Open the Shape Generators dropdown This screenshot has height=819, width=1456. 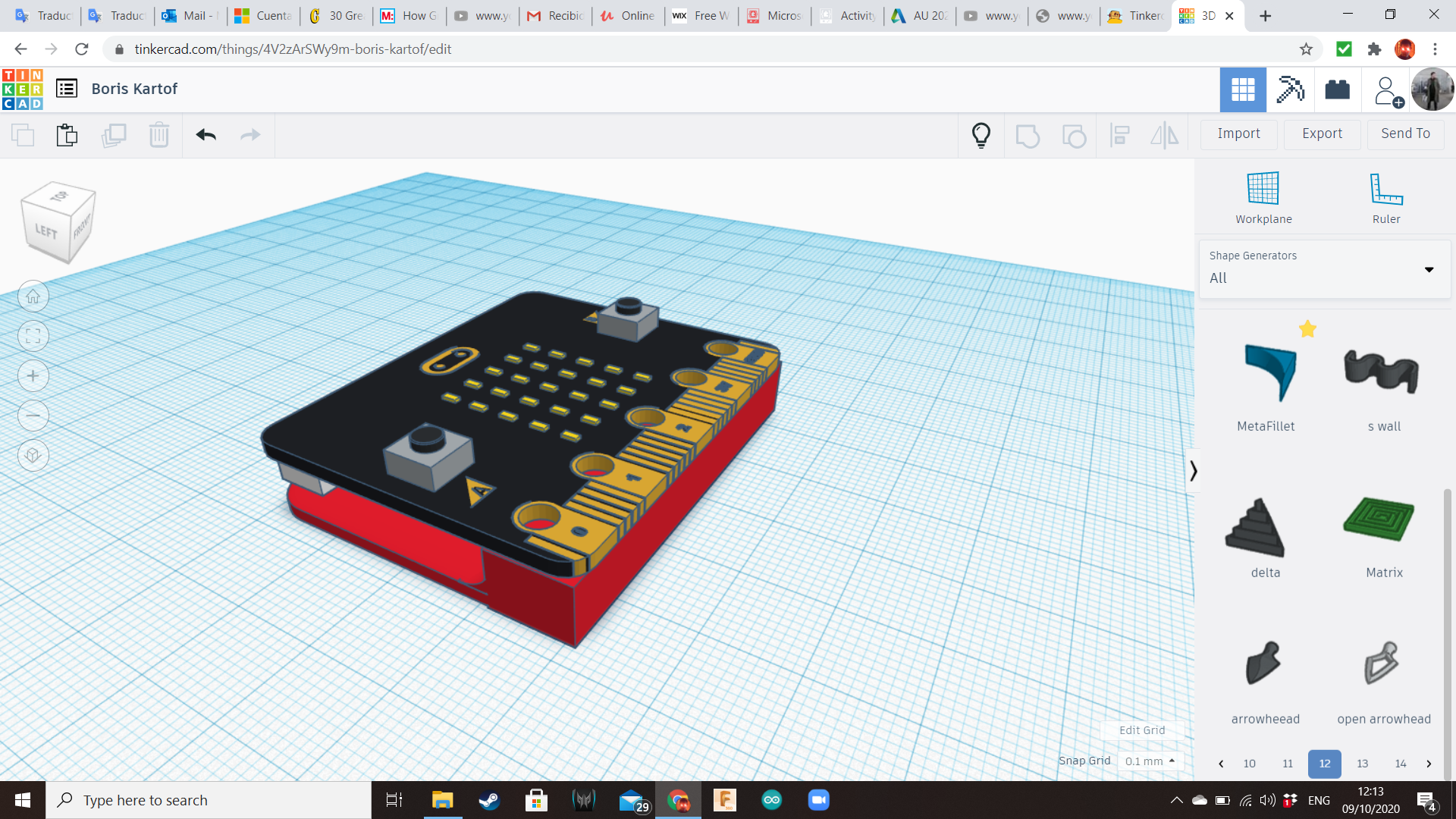[1324, 269]
